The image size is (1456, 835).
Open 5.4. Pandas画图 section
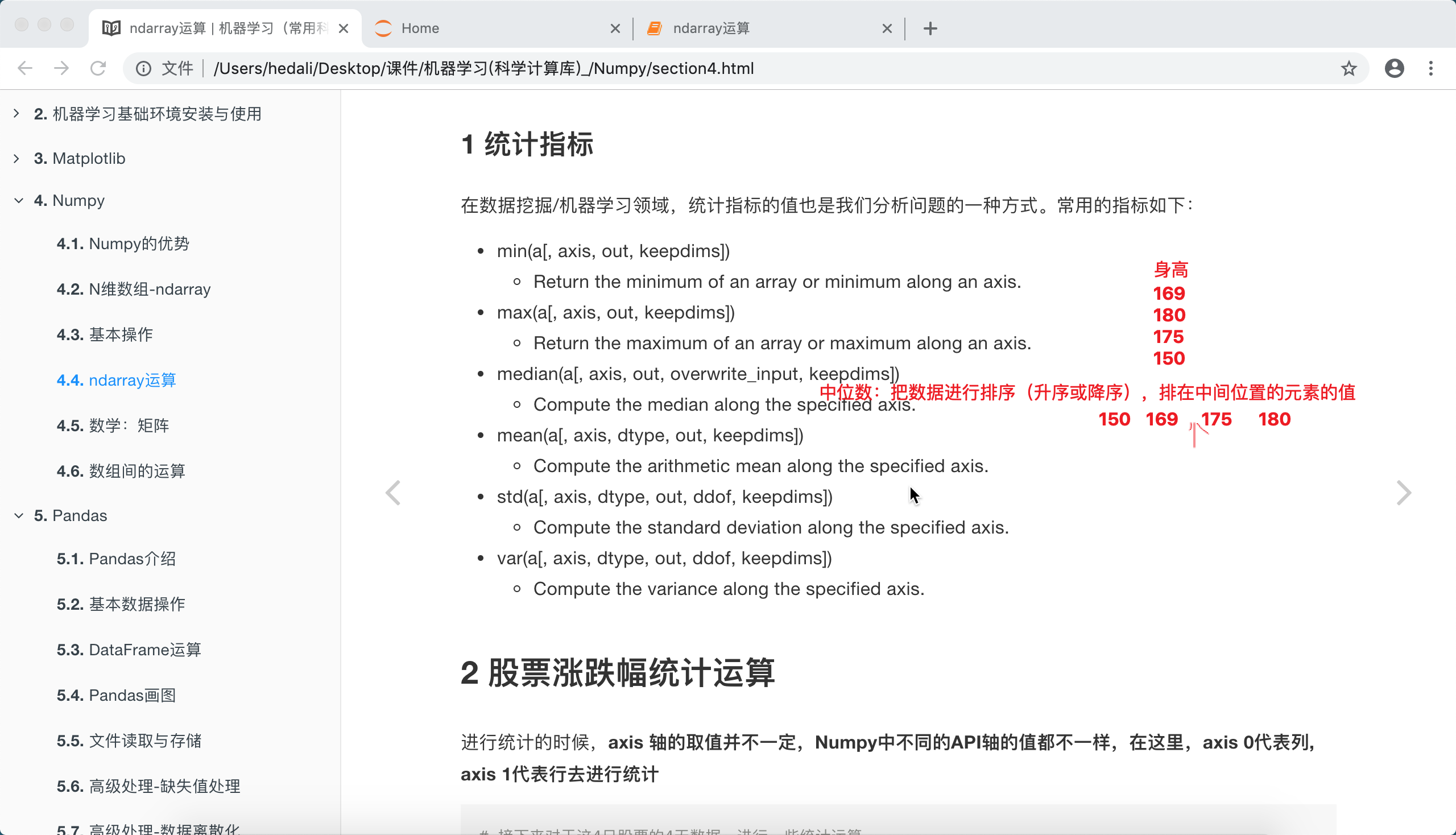[116, 695]
